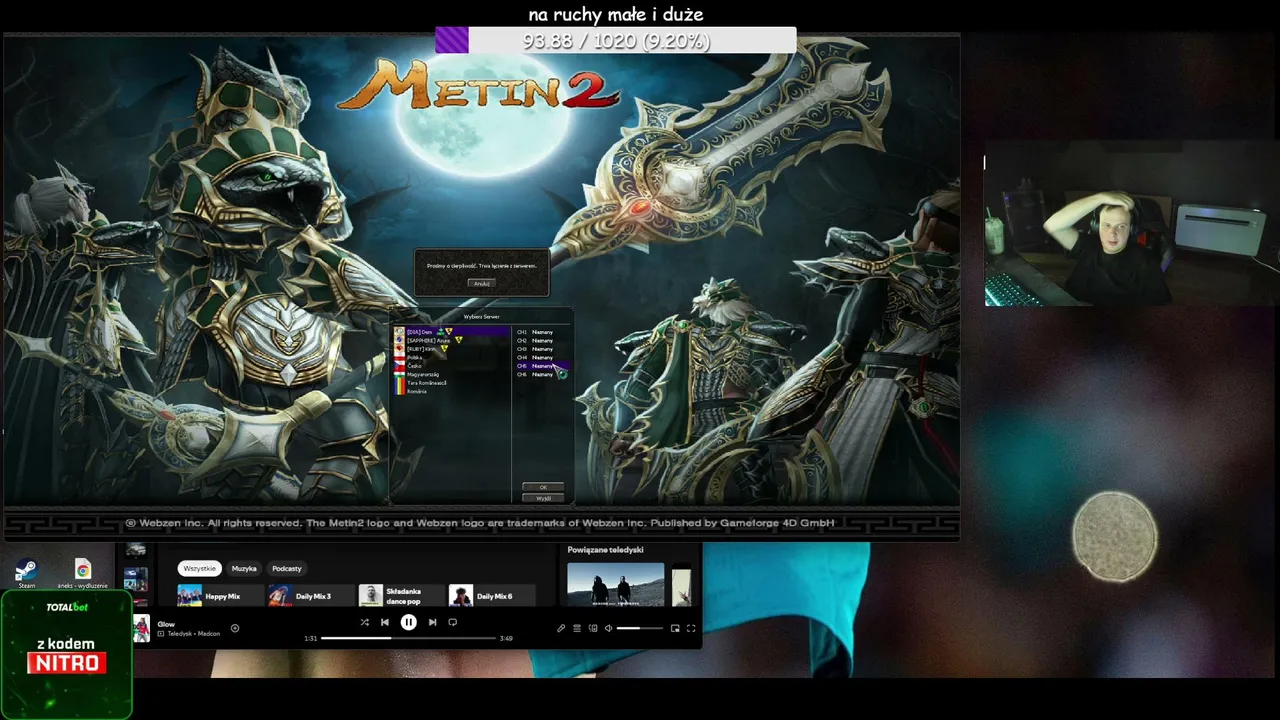Screen dimensions: 1280x720
Task: Select the Wszystkie filter in Spotify
Action: point(199,568)
